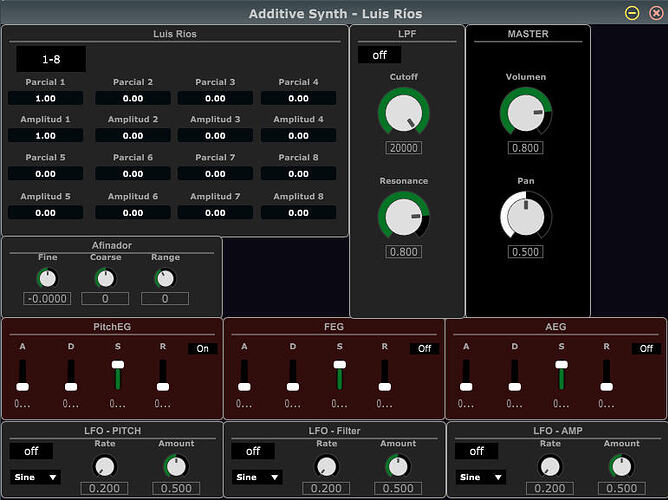Click the LFO - Filter Rate 0.200 value

pos(326,488)
